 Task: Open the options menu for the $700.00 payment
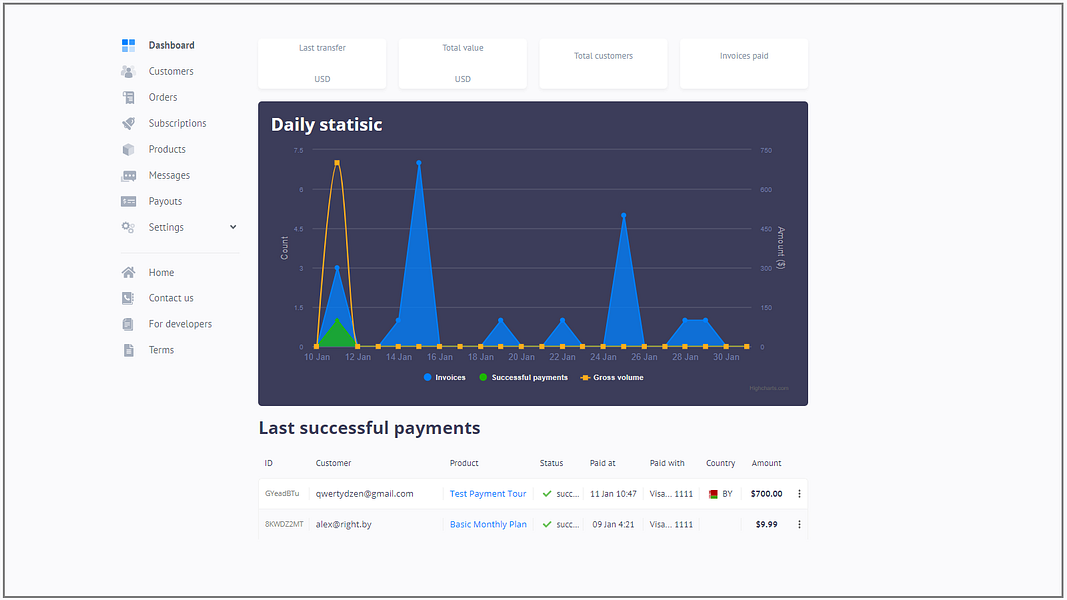[798, 493]
